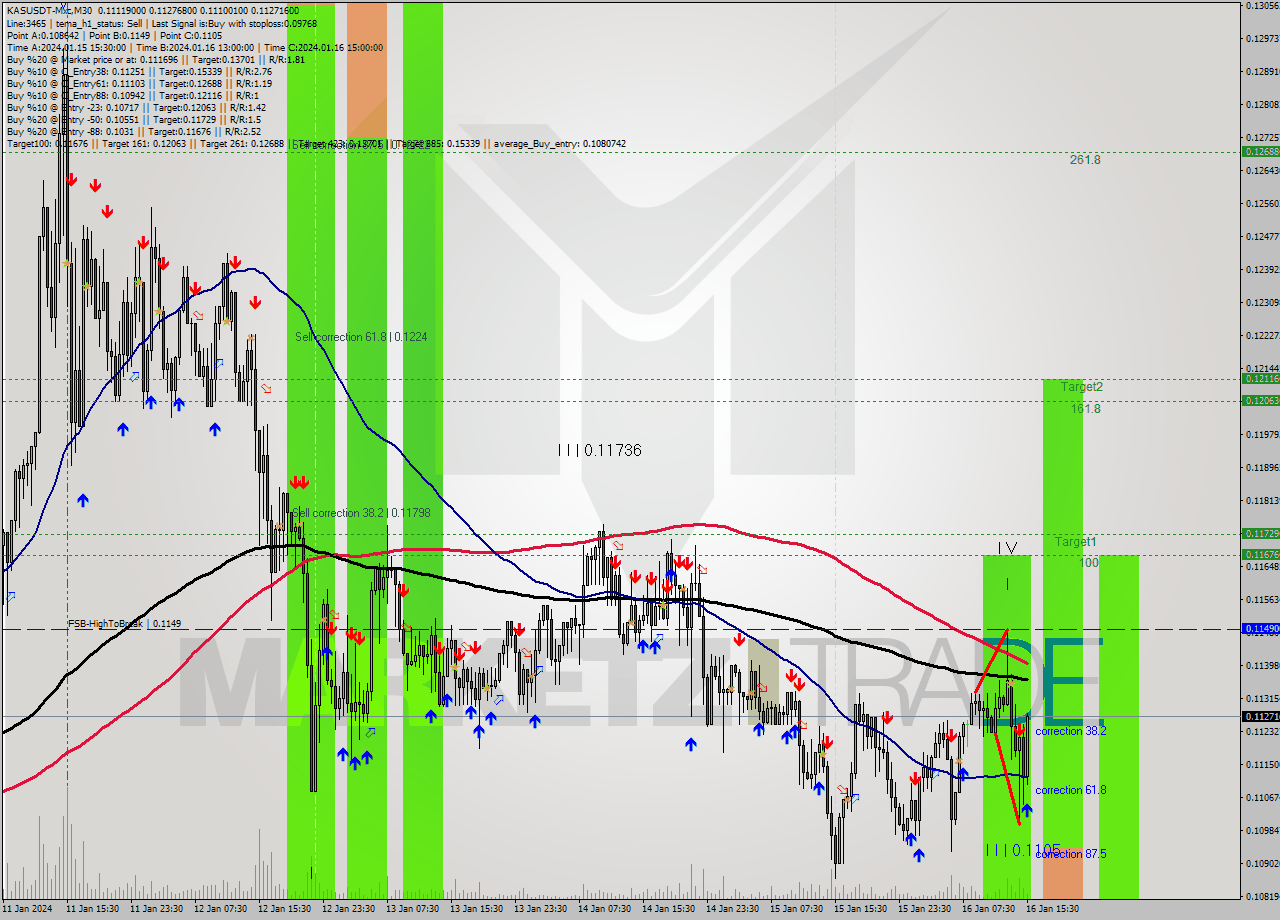
Task: Click the 0.12560 price axis value
Action: (x=1262, y=203)
